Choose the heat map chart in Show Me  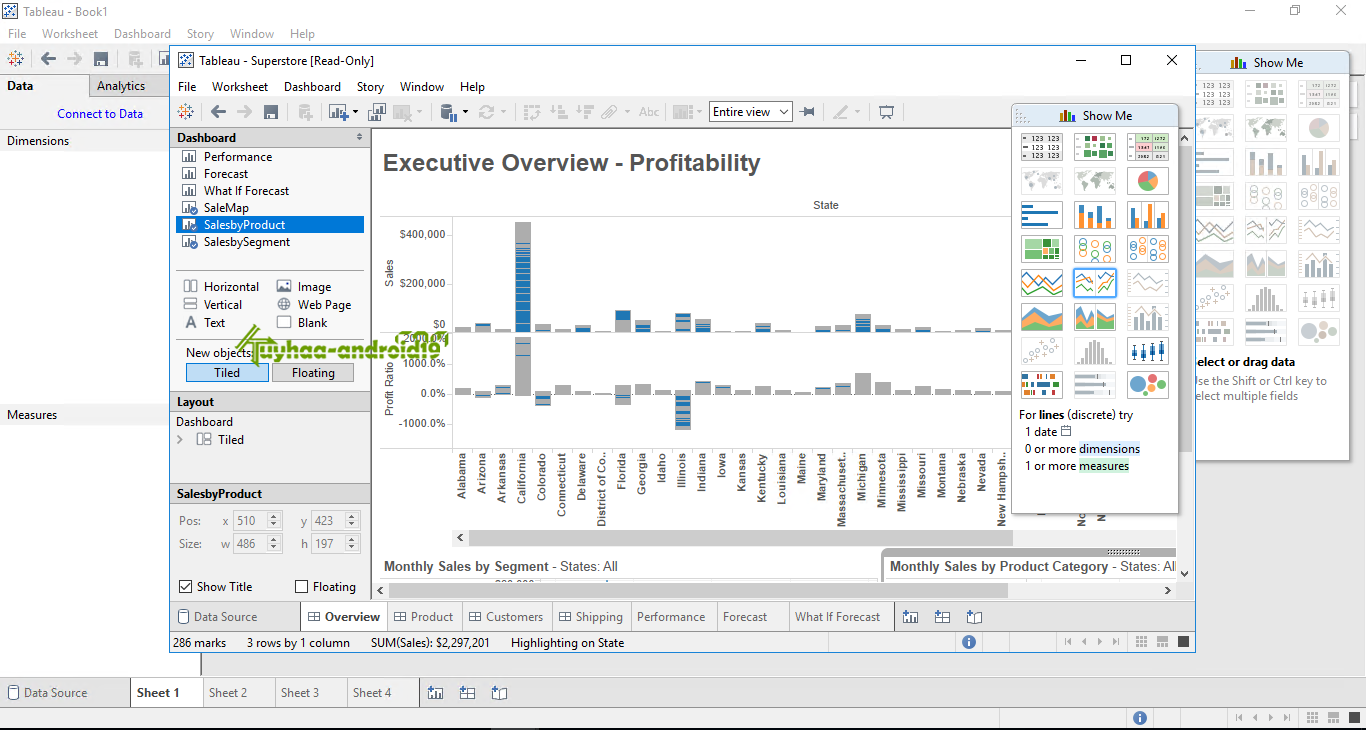point(1094,147)
